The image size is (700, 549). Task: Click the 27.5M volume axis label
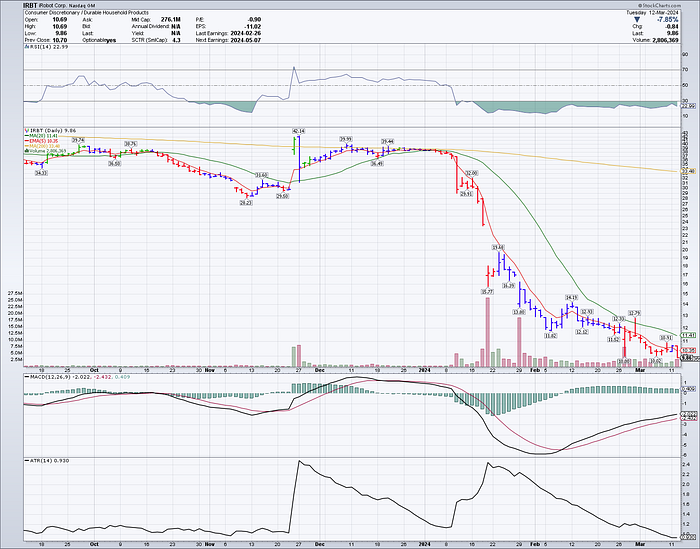click(14, 293)
